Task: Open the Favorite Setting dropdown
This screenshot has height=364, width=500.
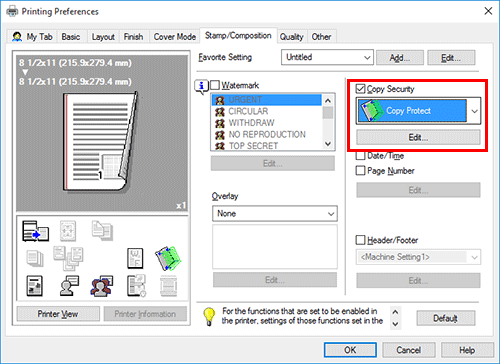Action: pyautogui.click(x=327, y=57)
